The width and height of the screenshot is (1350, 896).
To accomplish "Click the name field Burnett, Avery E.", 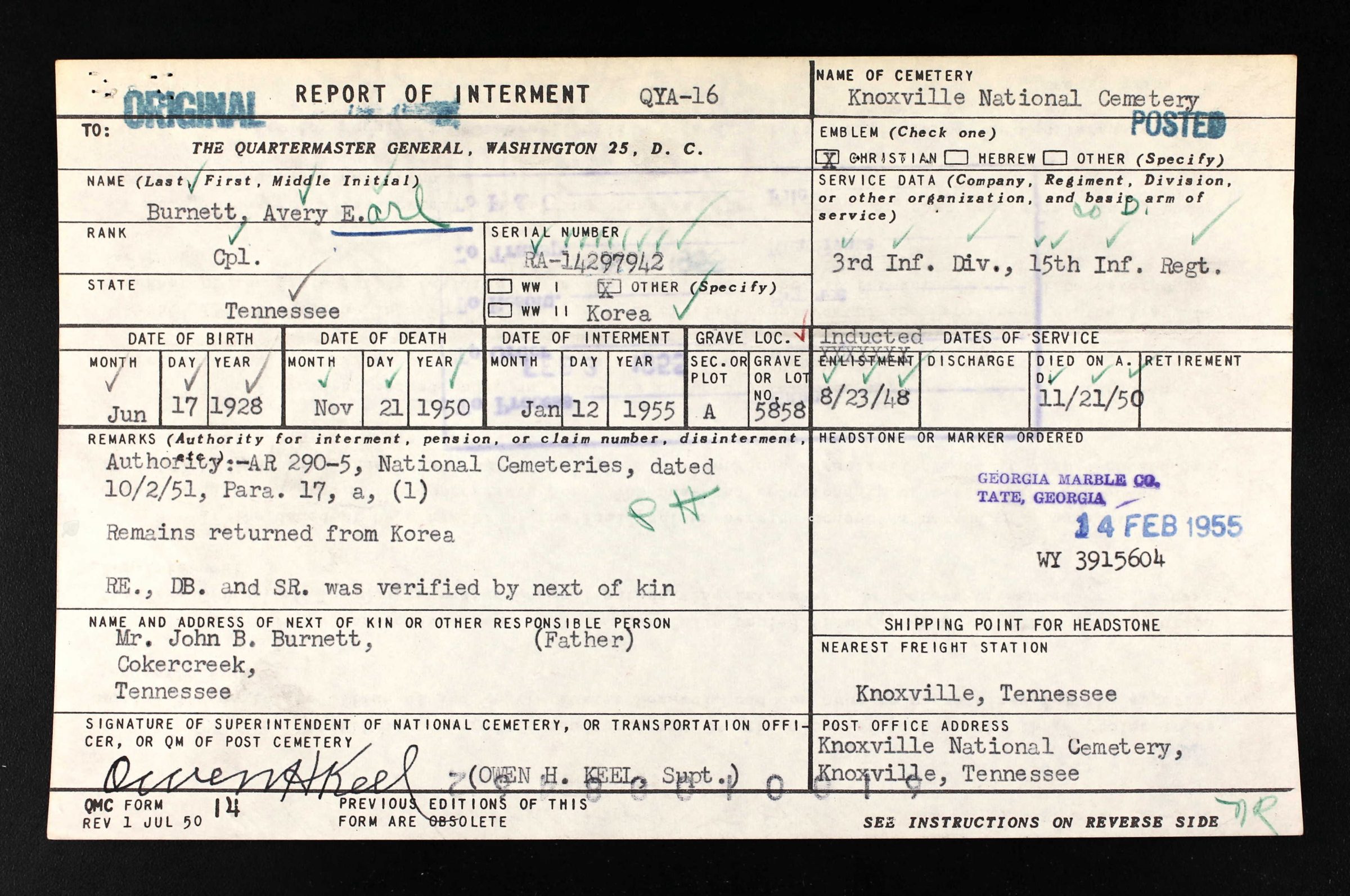I will click(x=254, y=213).
